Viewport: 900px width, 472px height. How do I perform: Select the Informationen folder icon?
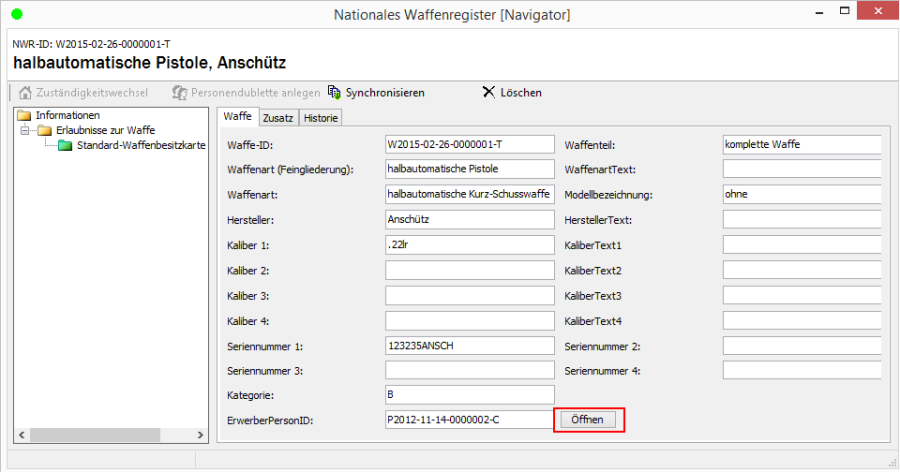coord(25,115)
